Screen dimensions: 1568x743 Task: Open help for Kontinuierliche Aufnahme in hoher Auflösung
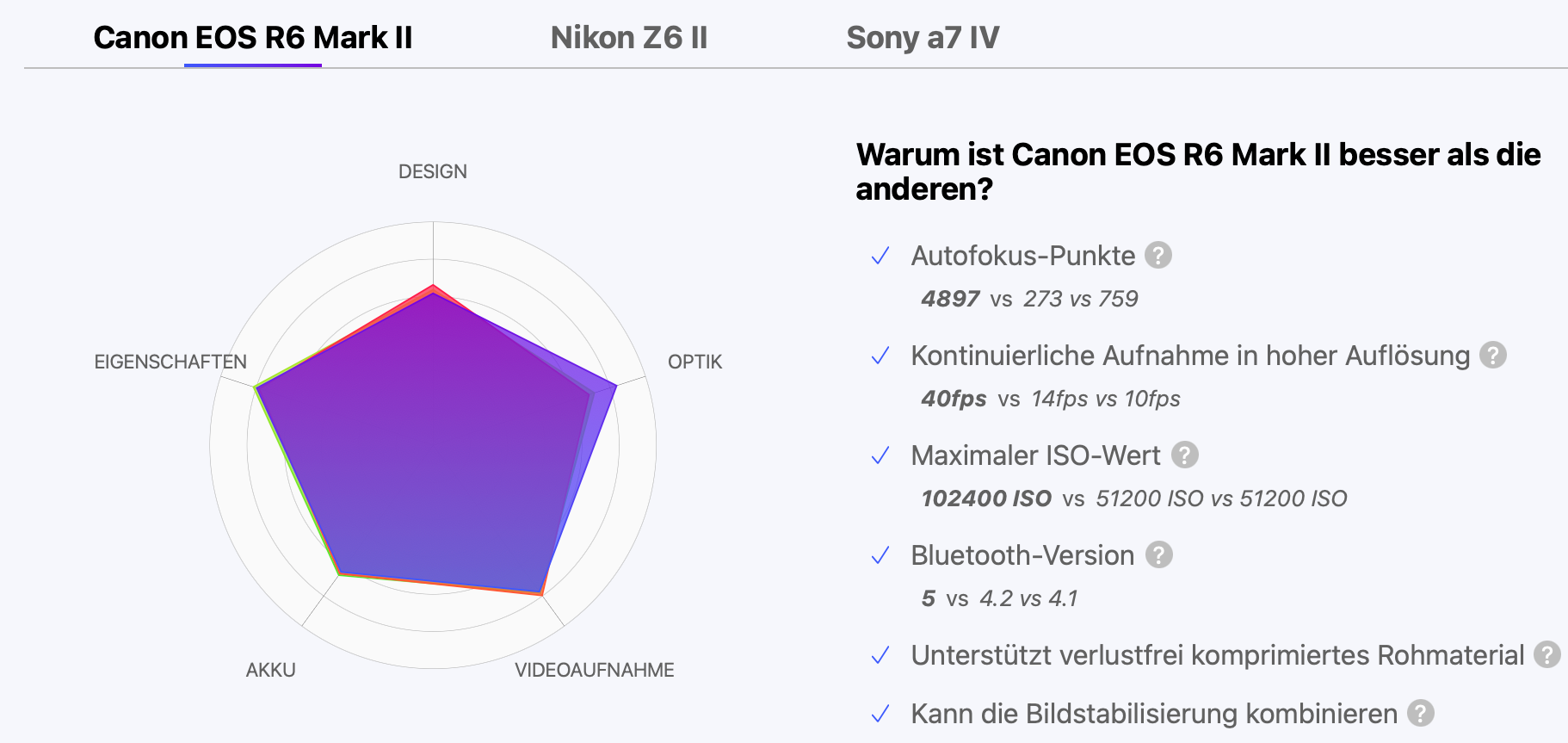point(1492,356)
